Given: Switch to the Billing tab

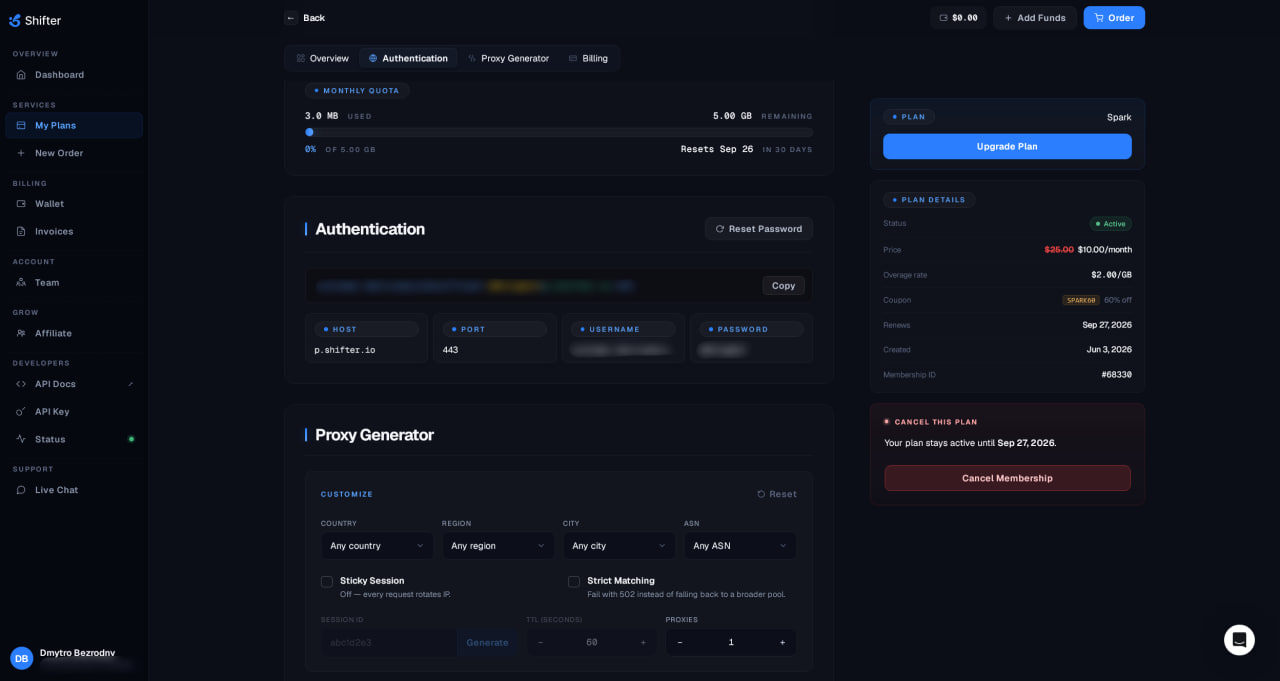Looking at the screenshot, I should tap(588, 58).
